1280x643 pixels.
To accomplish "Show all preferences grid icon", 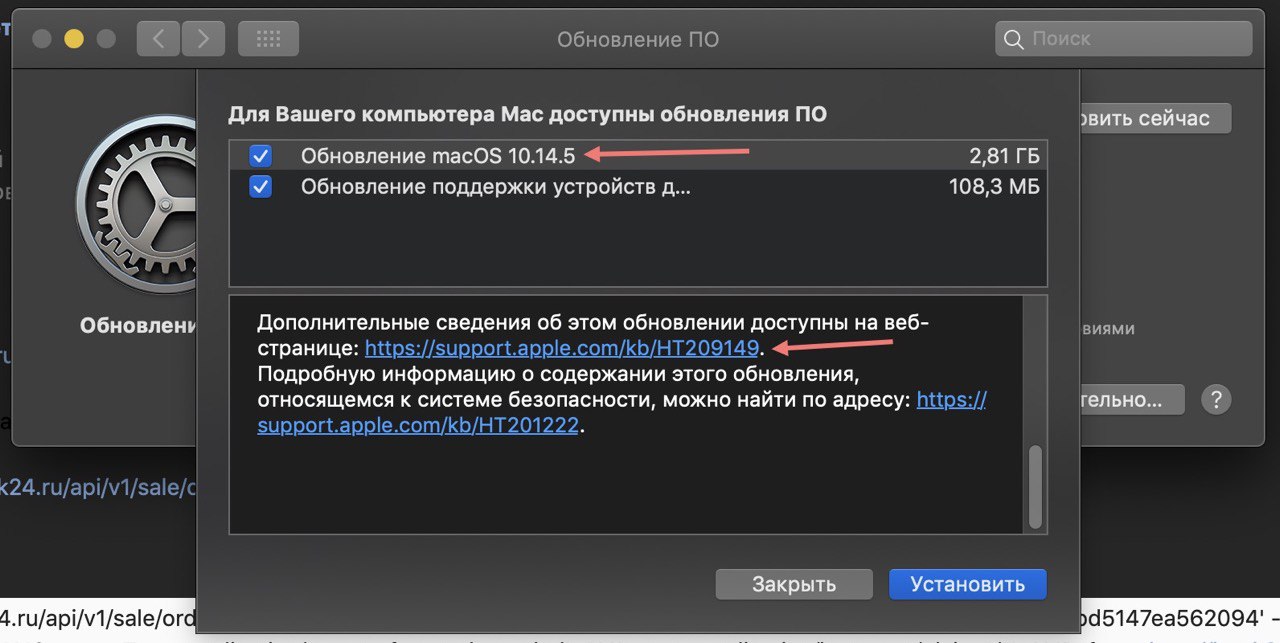I will pyautogui.click(x=268, y=39).
